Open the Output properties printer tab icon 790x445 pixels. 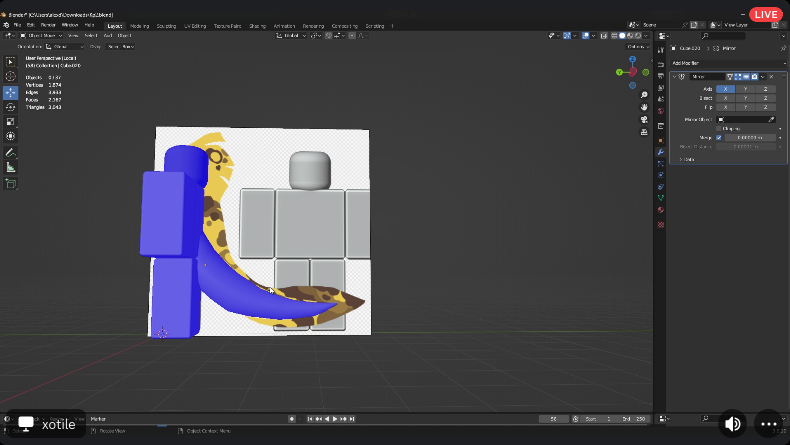(x=661, y=76)
